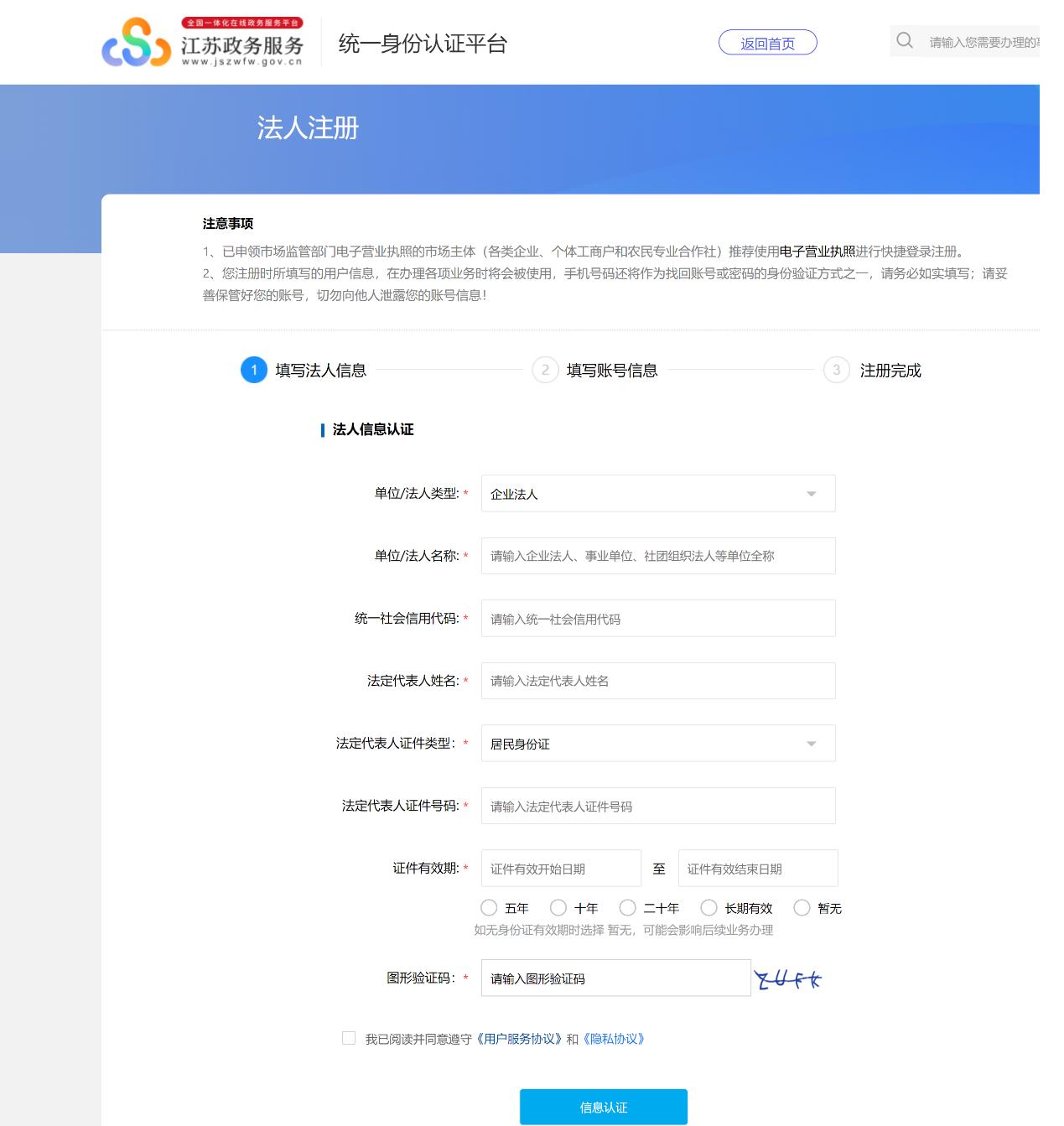Open the 《隐私协议》 link
This screenshot has height=1126, width=1064.
(614, 1039)
